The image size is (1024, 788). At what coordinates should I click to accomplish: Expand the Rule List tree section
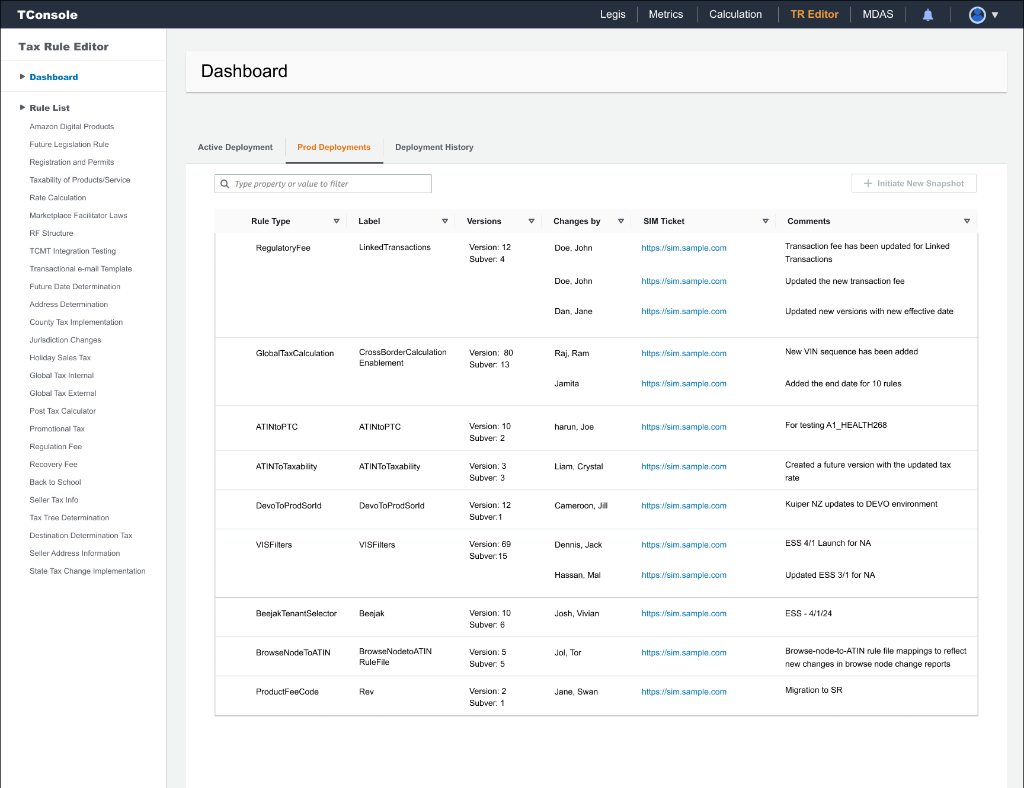coord(22,108)
